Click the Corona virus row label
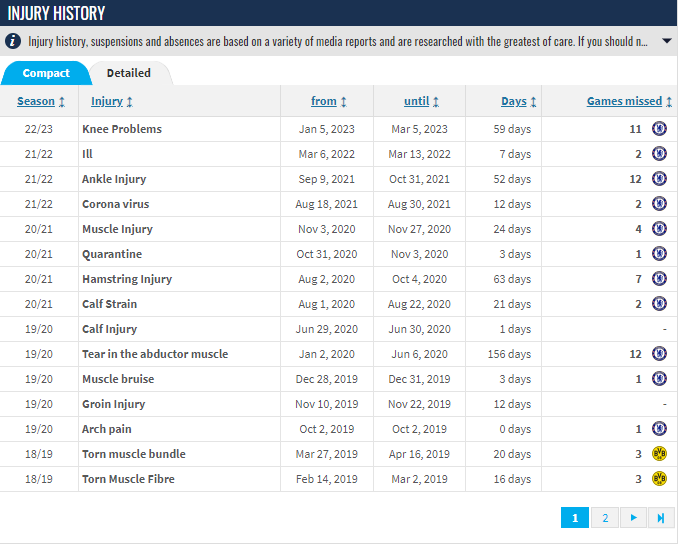 [x=115, y=204]
